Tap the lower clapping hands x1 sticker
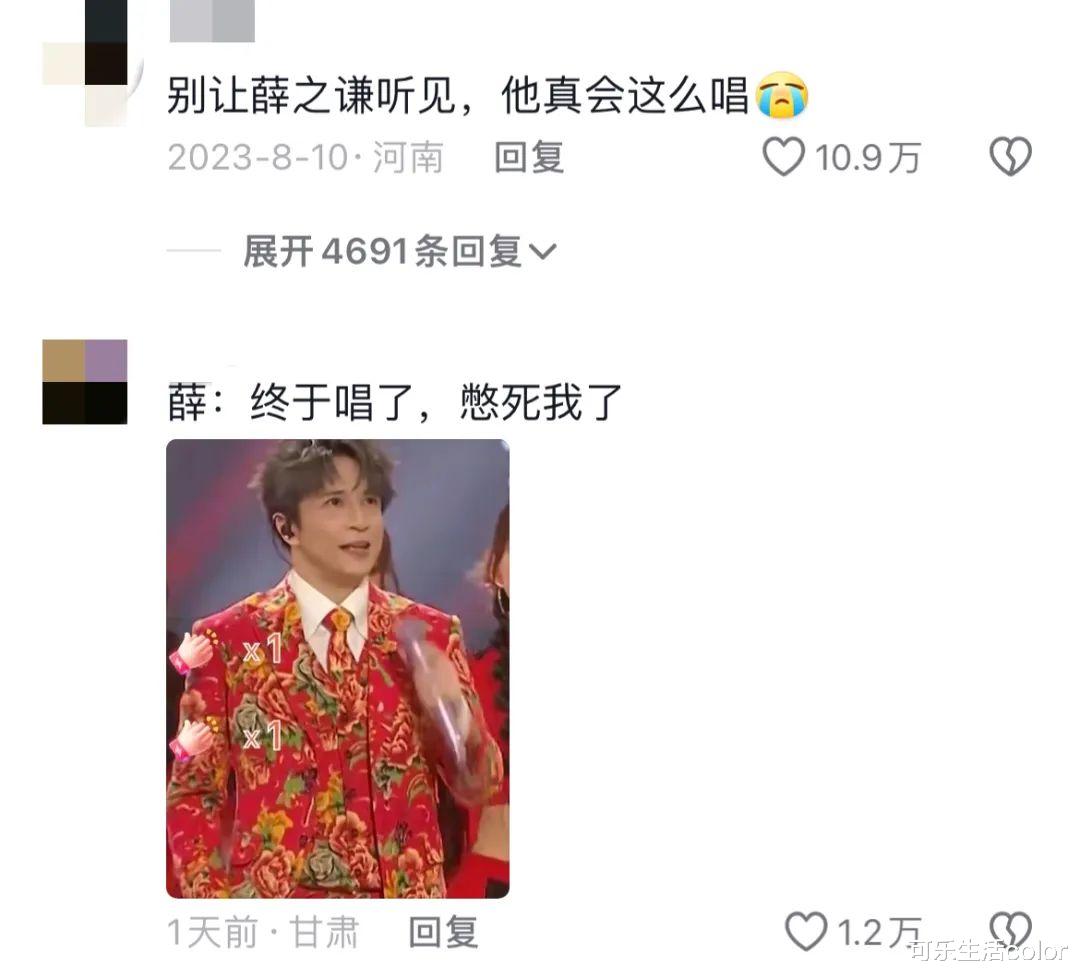Viewport: 1080px width, 978px height. 225,737
